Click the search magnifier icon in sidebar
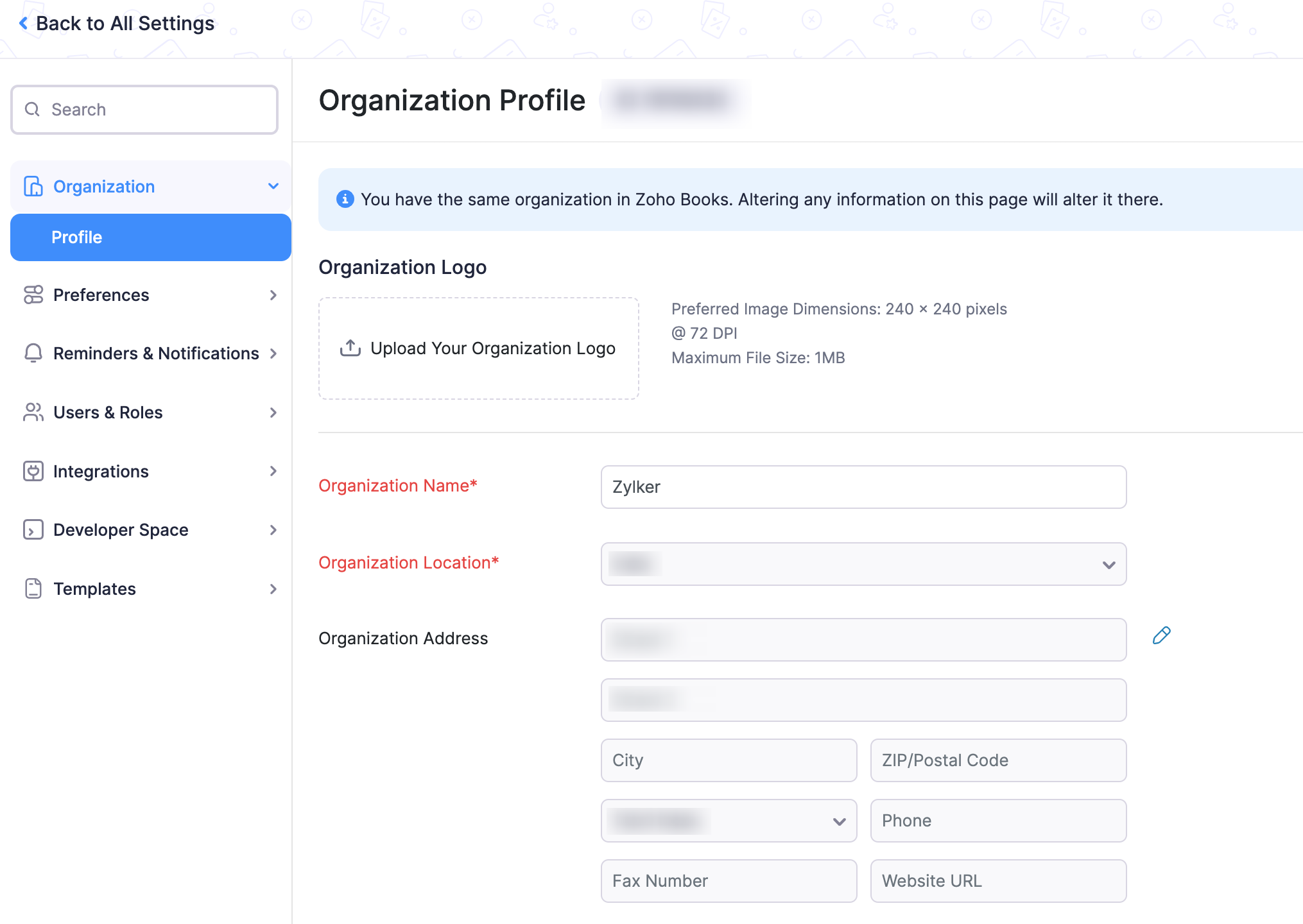 33,109
